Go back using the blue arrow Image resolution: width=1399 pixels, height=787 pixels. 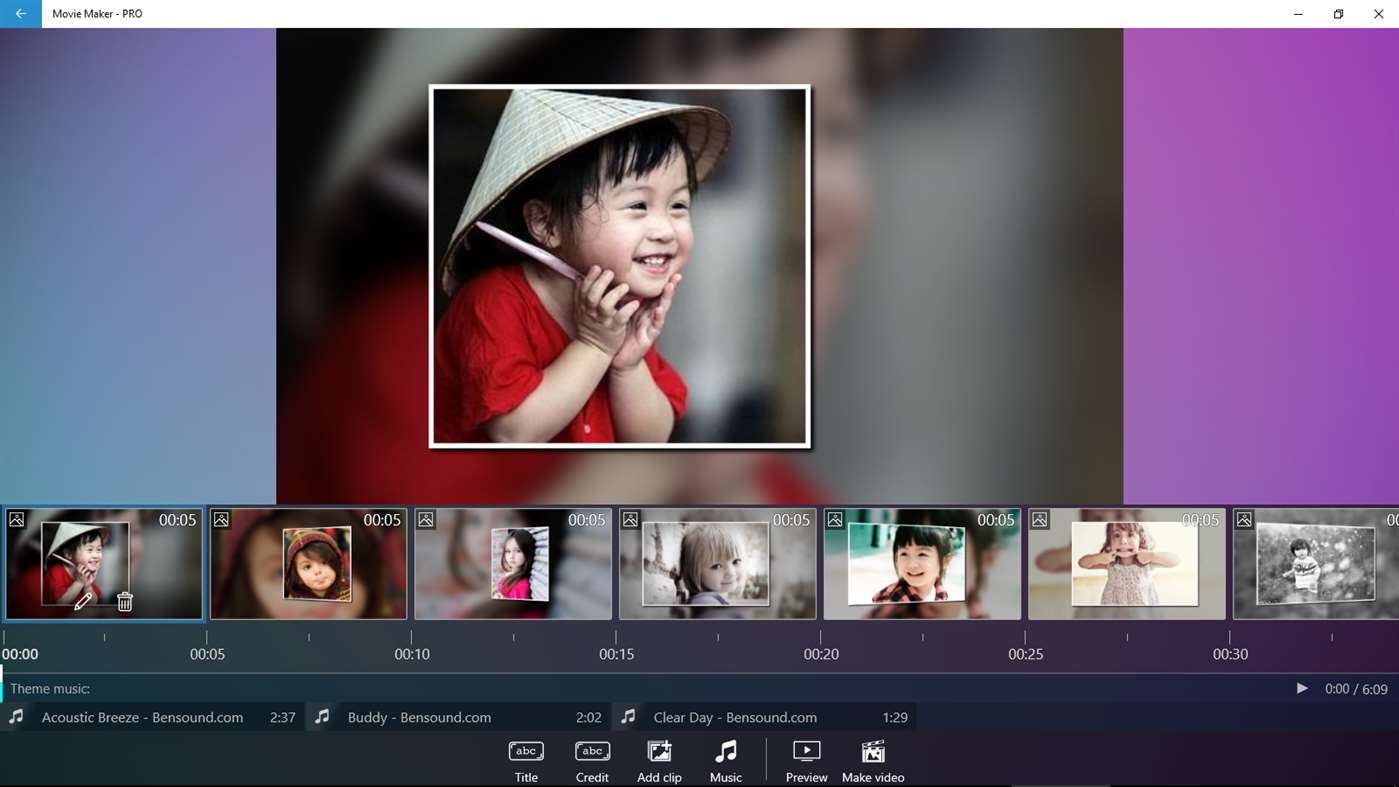click(x=21, y=14)
